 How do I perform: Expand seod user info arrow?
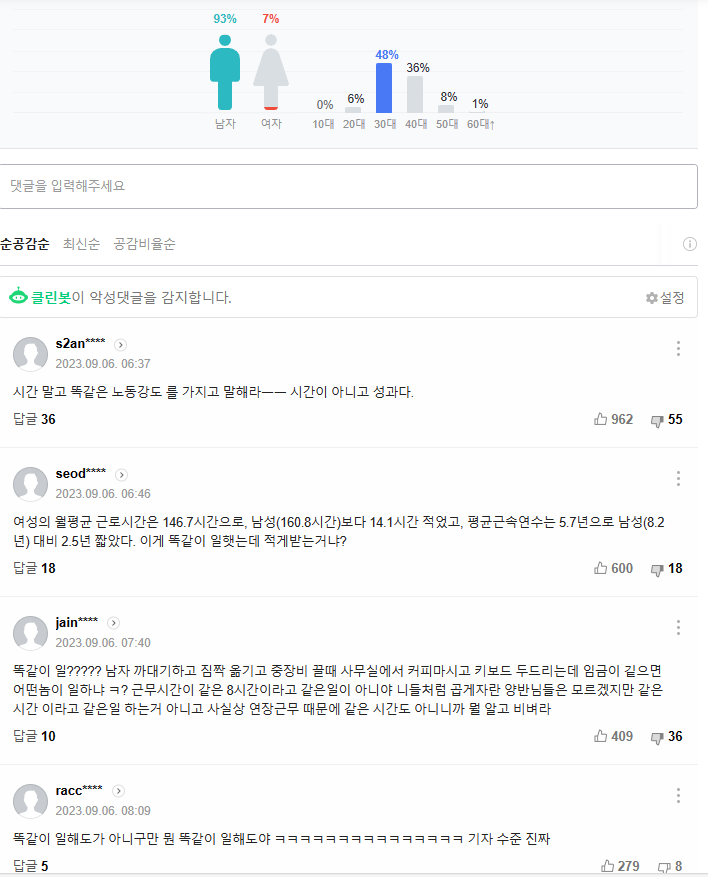pos(122,474)
